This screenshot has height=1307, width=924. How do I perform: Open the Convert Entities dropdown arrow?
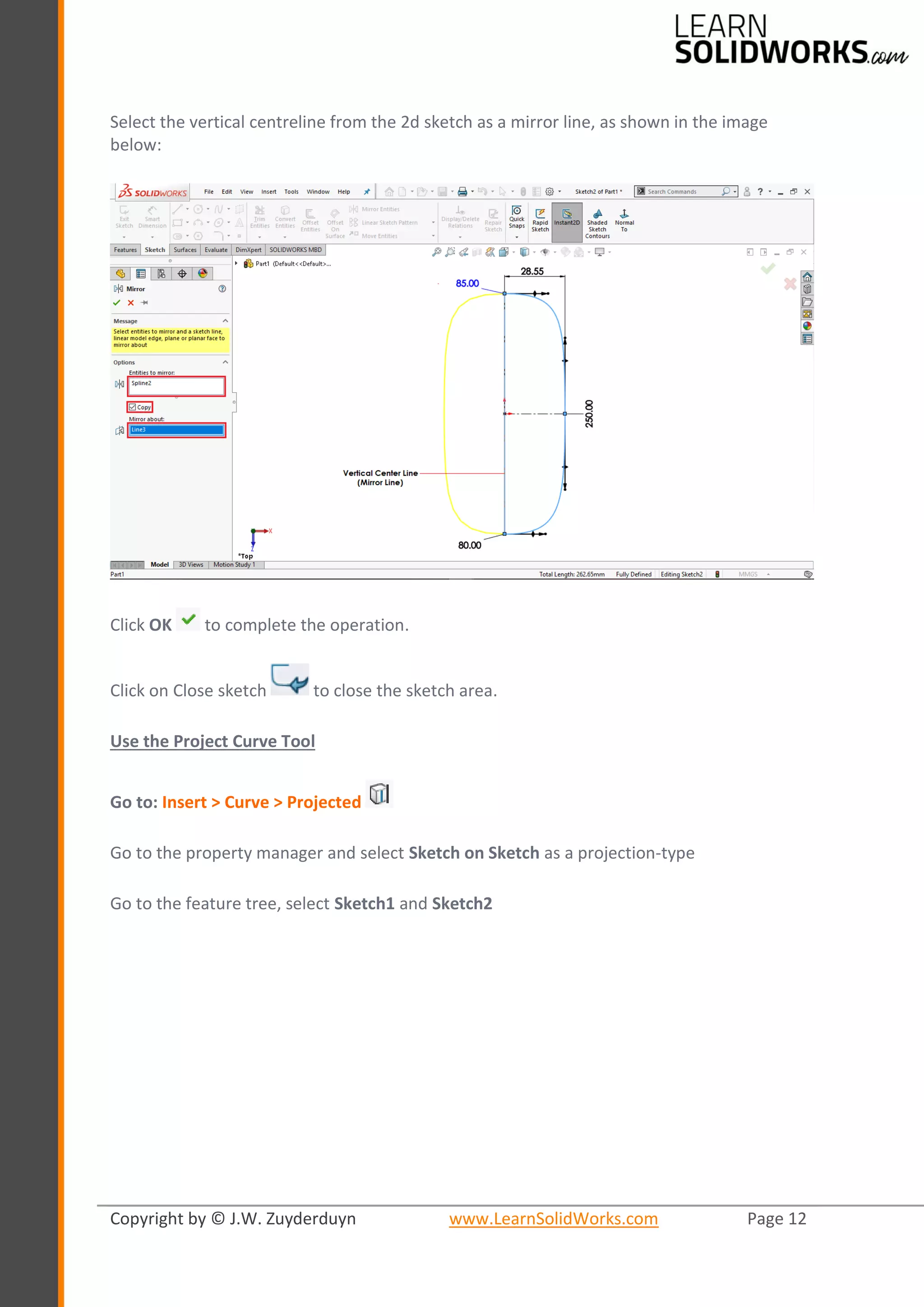click(x=285, y=237)
